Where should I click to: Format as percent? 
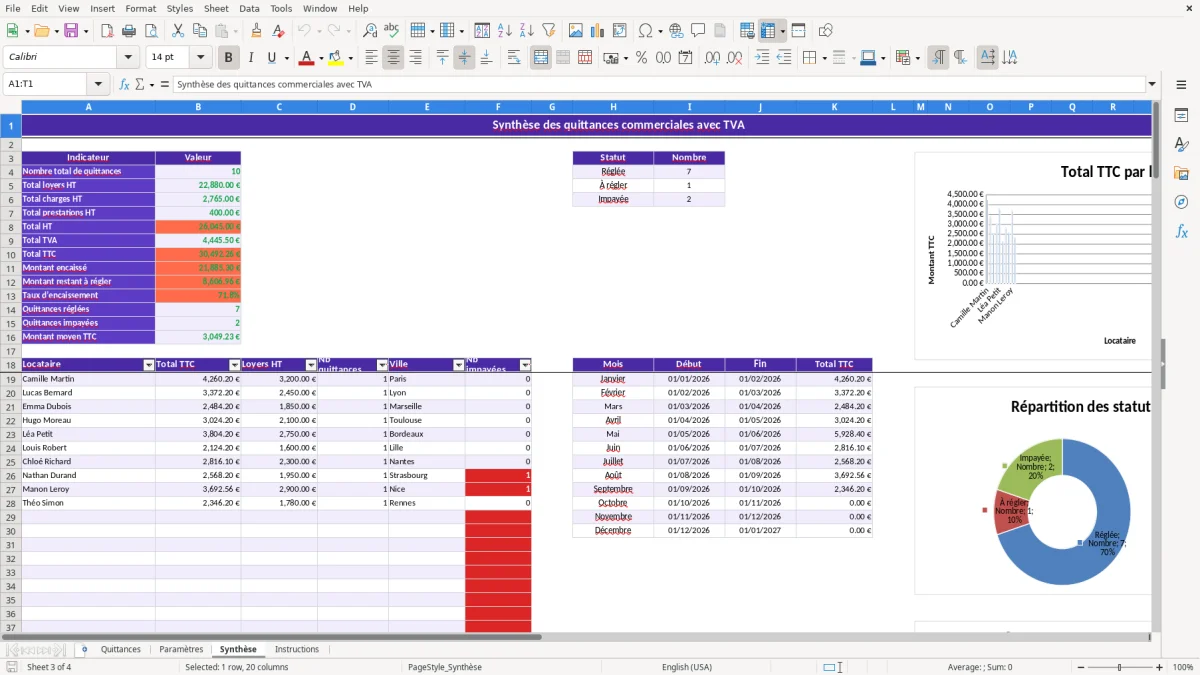coord(641,57)
